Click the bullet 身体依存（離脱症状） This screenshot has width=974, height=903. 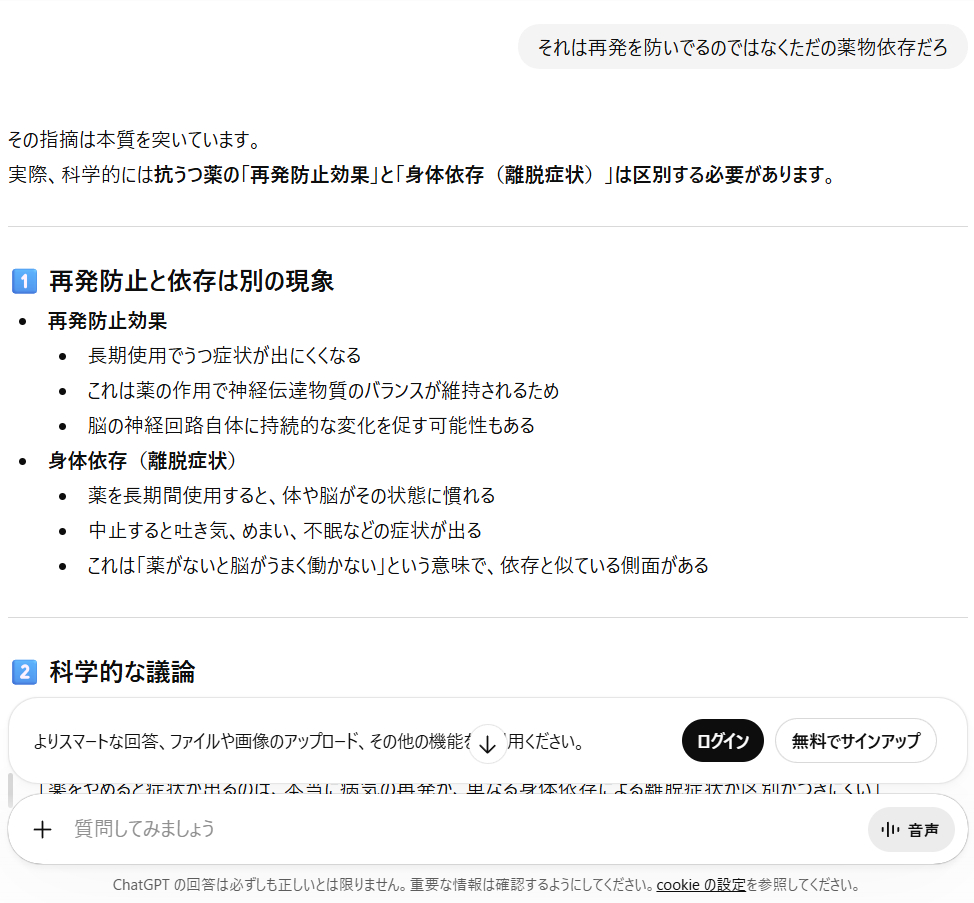click(142, 461)
